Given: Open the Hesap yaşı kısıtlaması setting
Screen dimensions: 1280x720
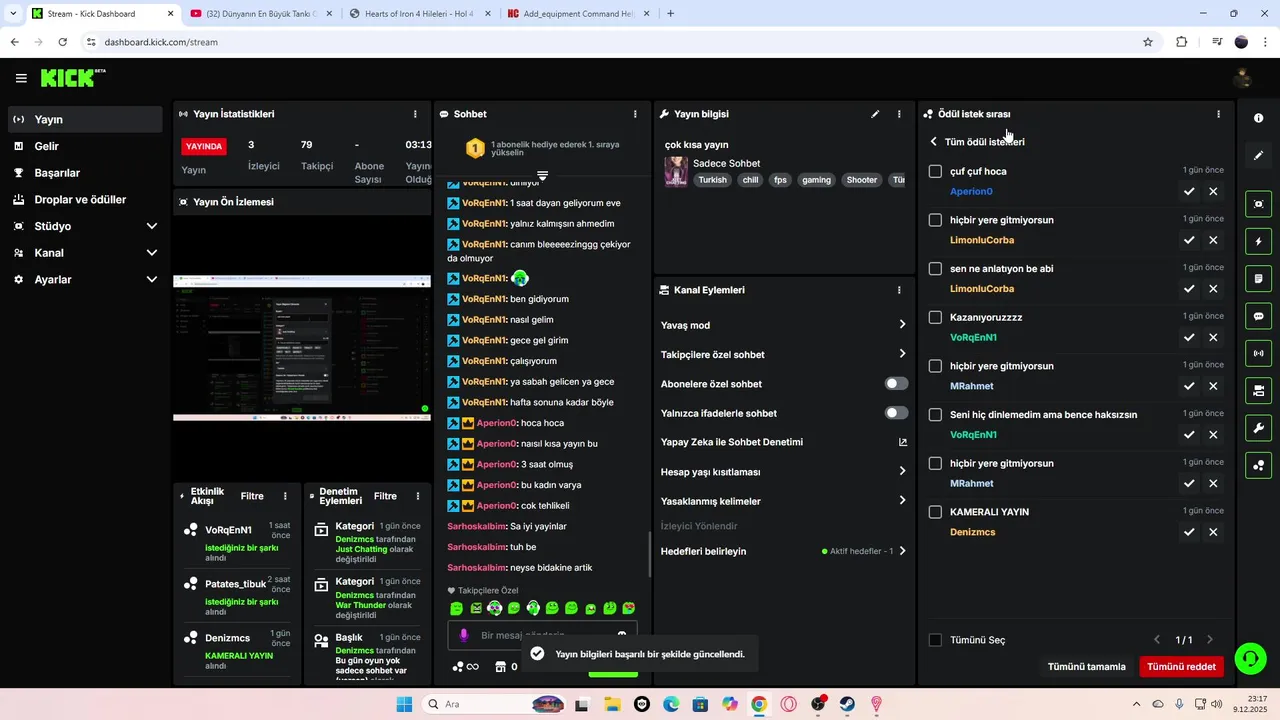Looking at the screenshot, I should pyautogui.click(x=784, y=472).
